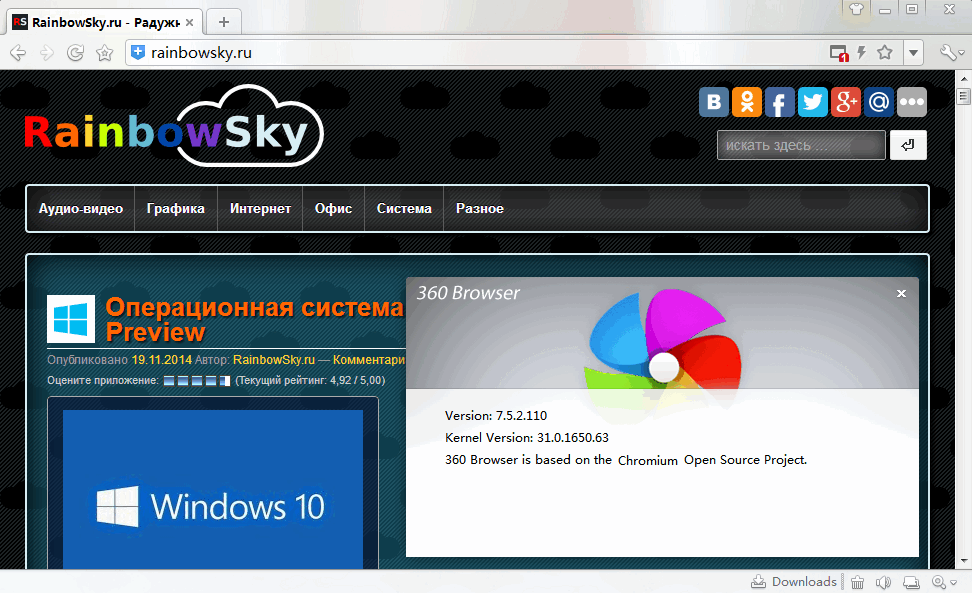
Task: Go forward to the next page
Action: point(47,53)
